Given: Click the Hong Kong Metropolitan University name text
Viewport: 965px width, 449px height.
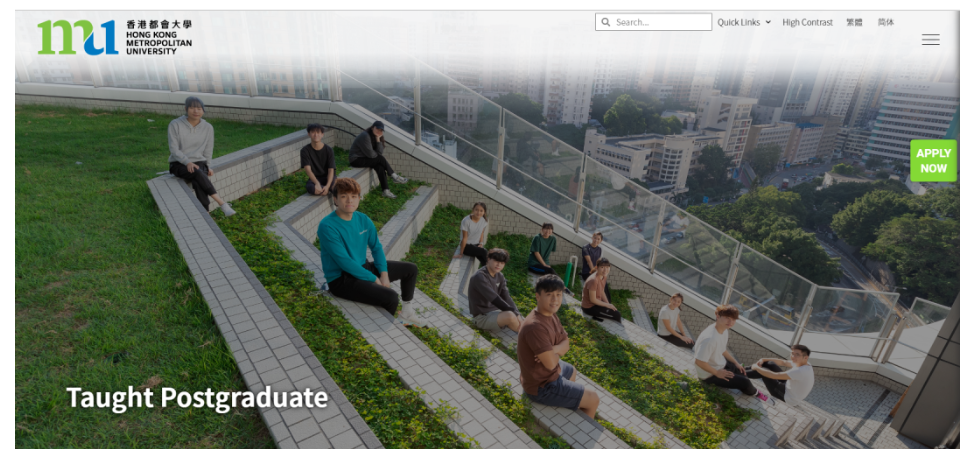Looking at the screenshot, I should click(158, 43).
